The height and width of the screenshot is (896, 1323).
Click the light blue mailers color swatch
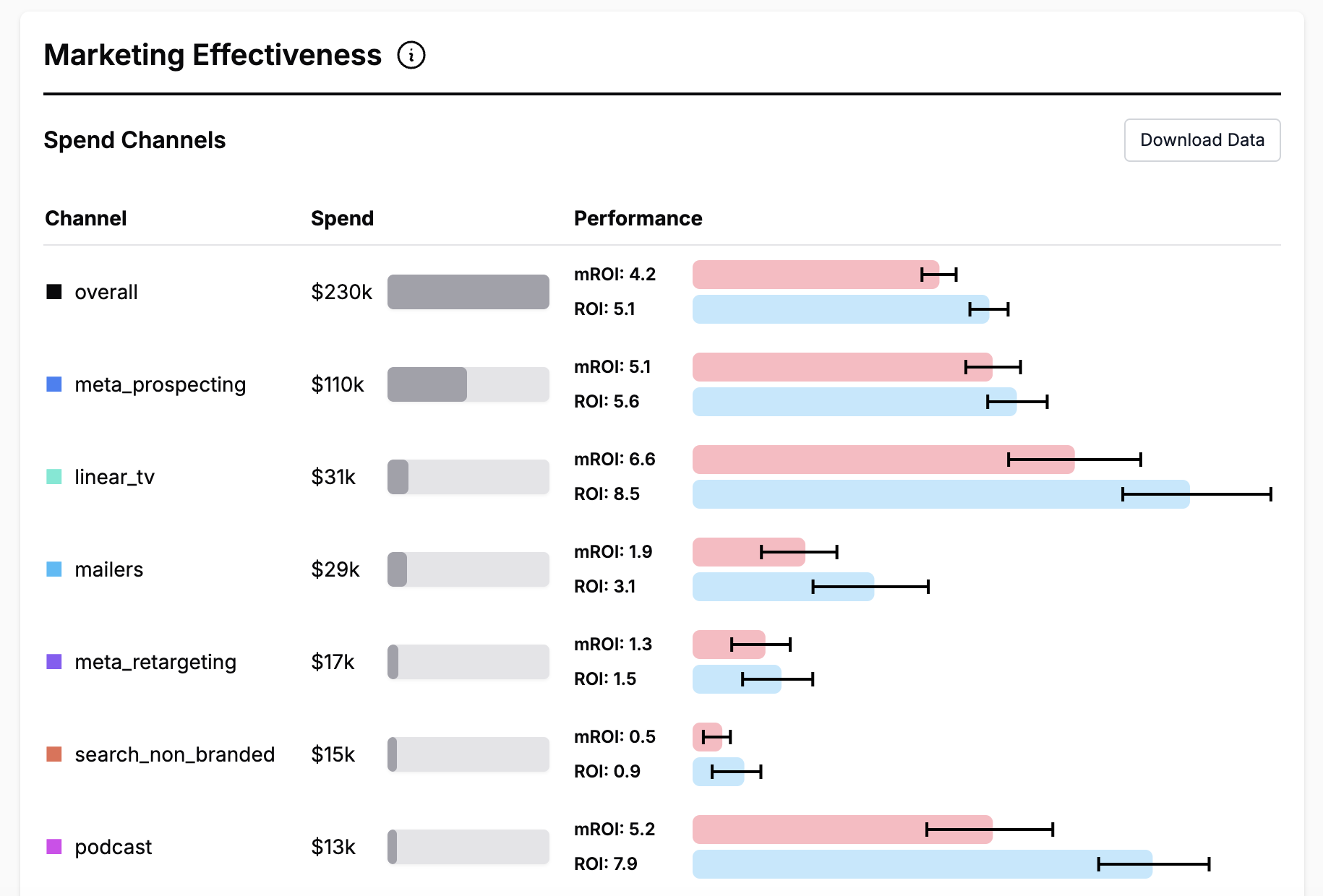click(54, 569)
